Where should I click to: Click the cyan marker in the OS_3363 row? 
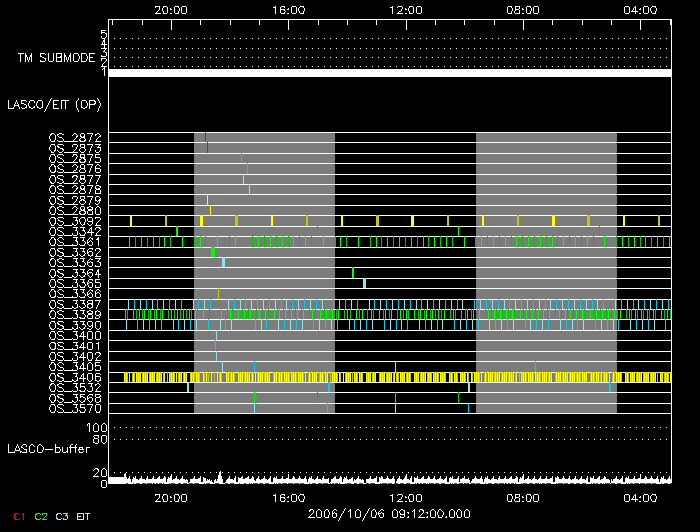[x=223, y=262]
